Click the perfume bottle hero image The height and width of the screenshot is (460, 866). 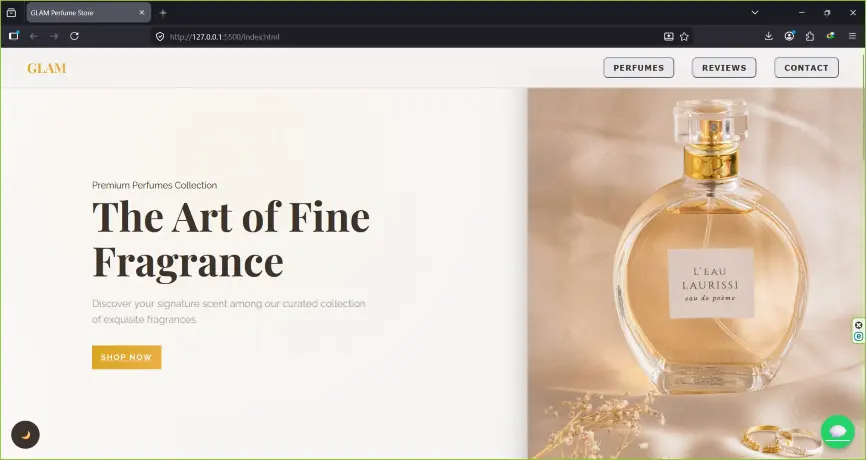click(x=696, y=273)
